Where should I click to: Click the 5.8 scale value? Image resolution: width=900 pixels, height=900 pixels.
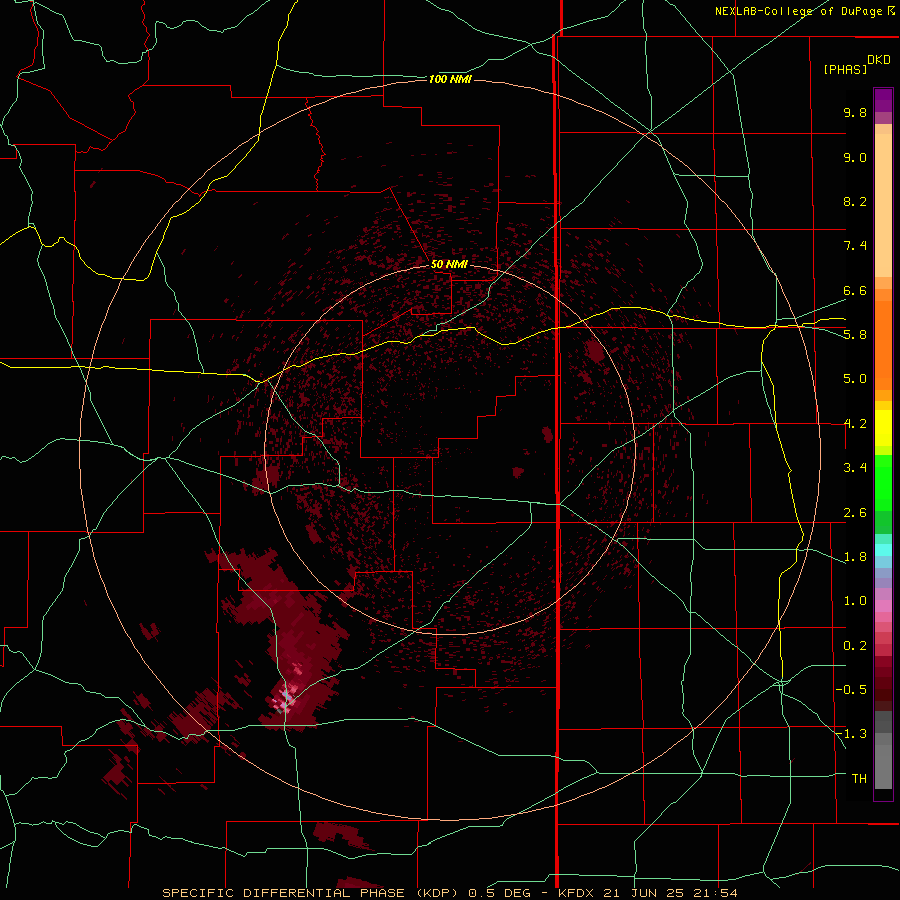[855, 335]
